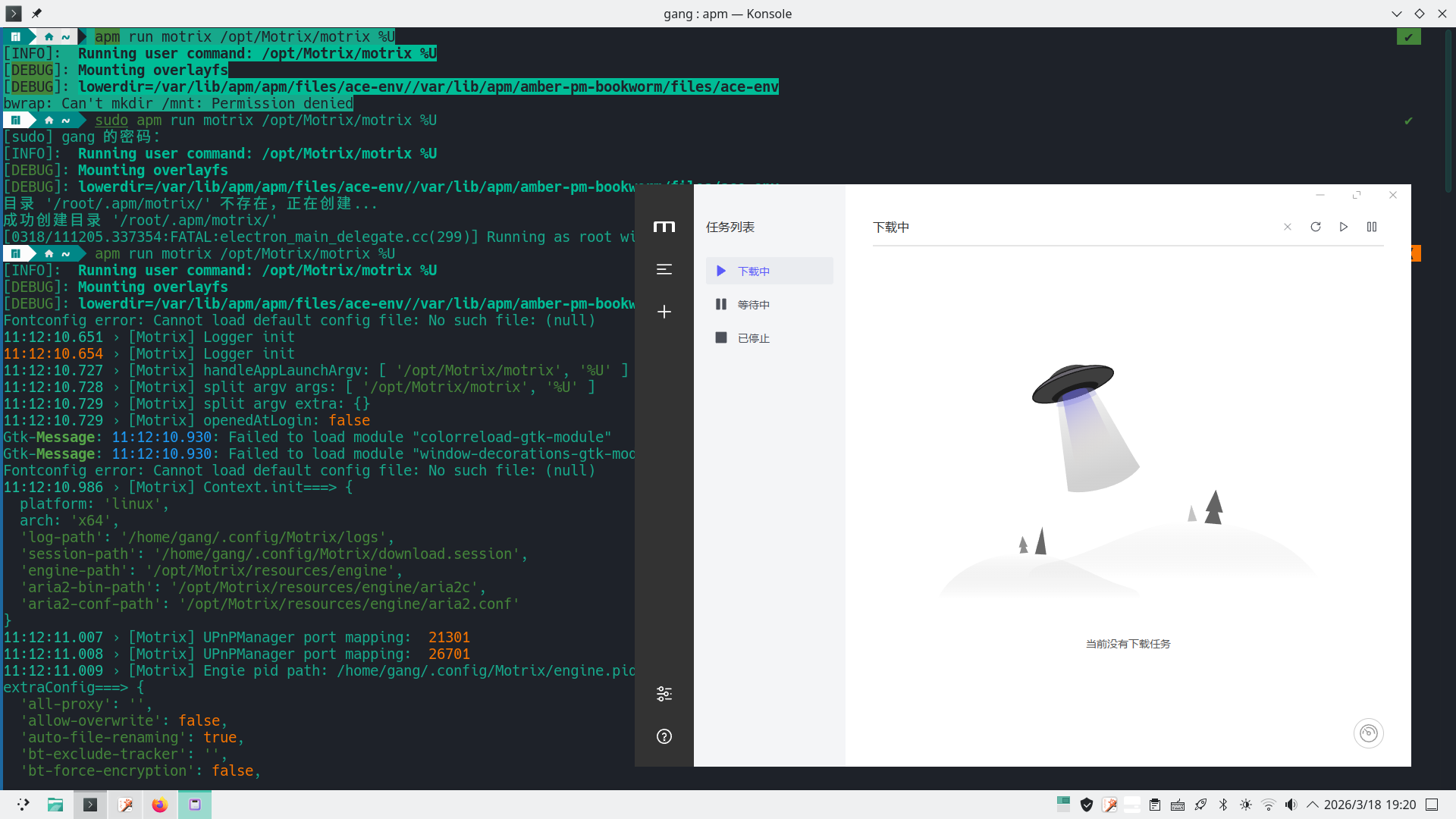Click the speedometer icon at bottom right
This screenshot has height=819, width=1456.
point(1368,733)
